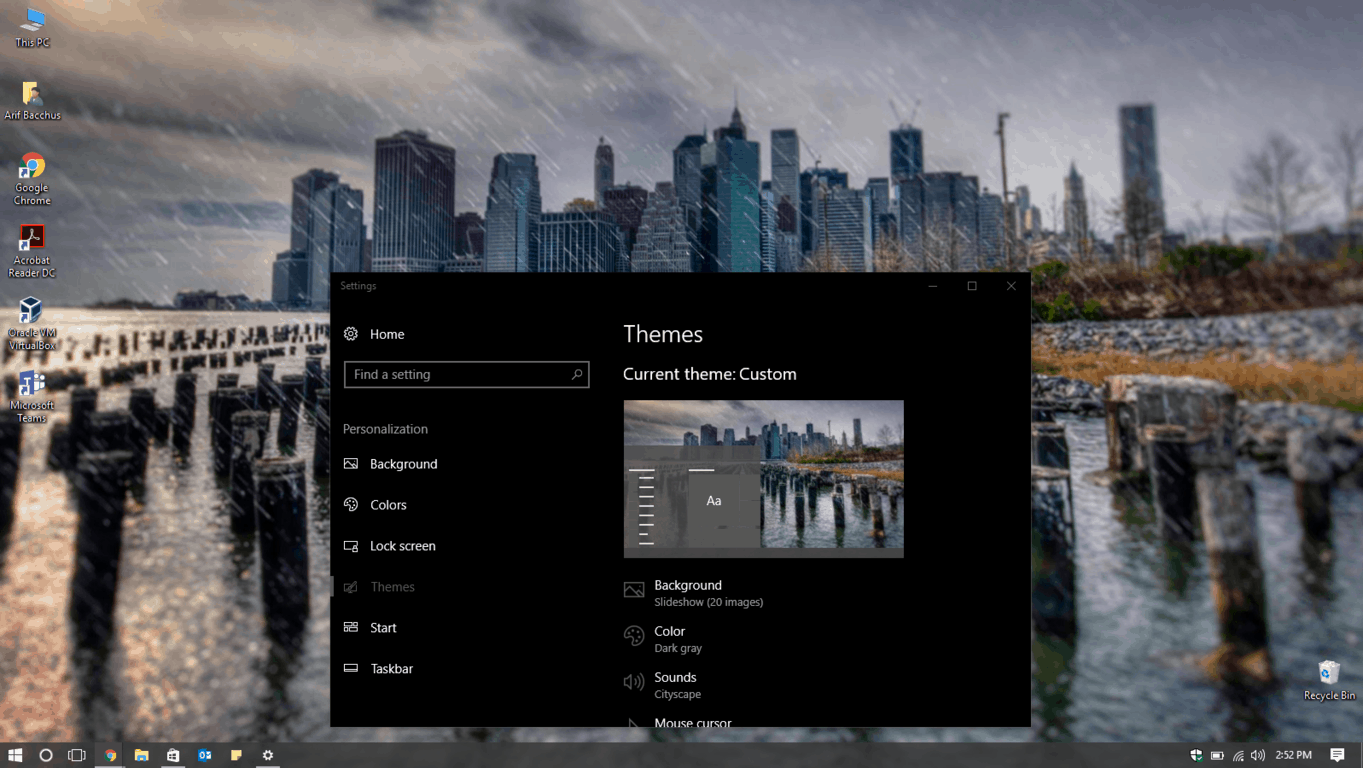Open Task View on the taskbar
The image size is (1363, 768).
[x=77, y=755]
